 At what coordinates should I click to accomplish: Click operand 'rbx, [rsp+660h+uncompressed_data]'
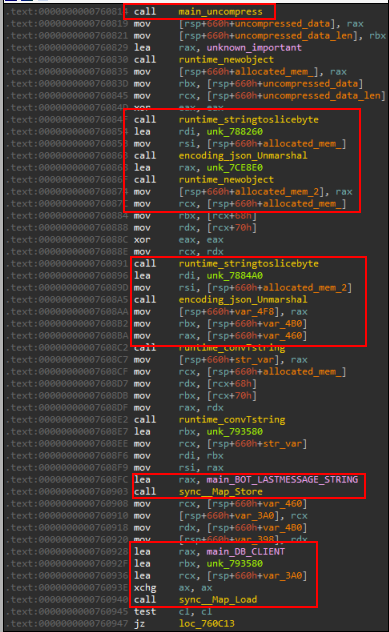[271, 84]
